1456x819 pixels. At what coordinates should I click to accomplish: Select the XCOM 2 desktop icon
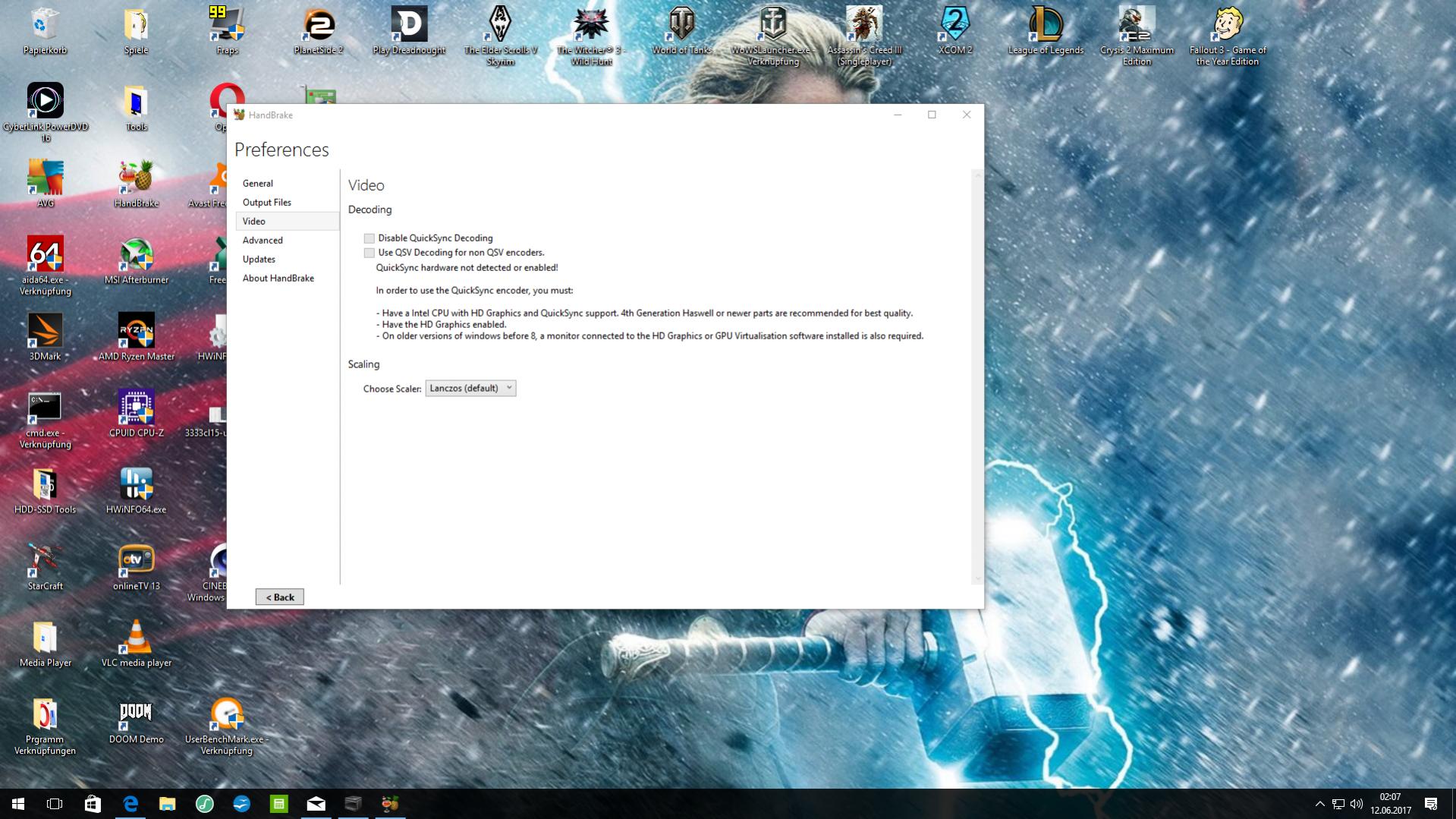tap(955, 32)
